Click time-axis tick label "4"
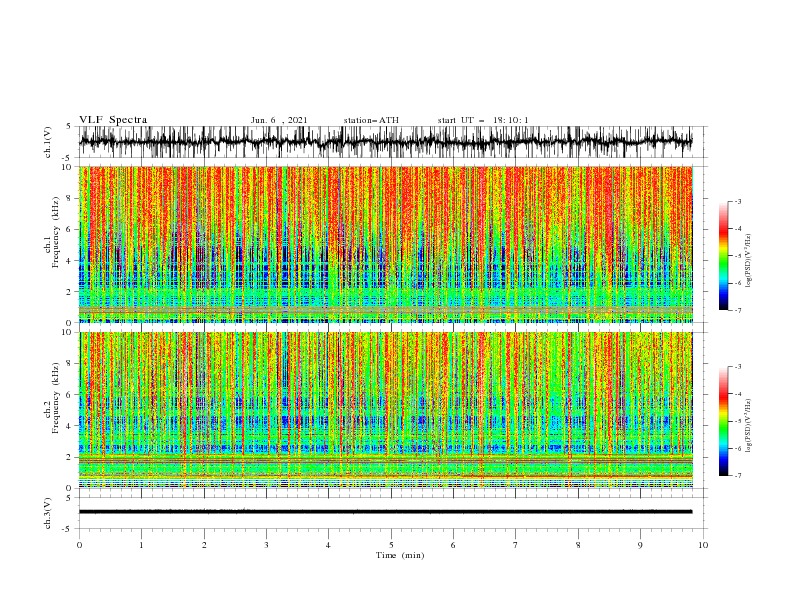The height and width of the screenshot is (612, 792). pyautogui.click(x=328, y=545)
